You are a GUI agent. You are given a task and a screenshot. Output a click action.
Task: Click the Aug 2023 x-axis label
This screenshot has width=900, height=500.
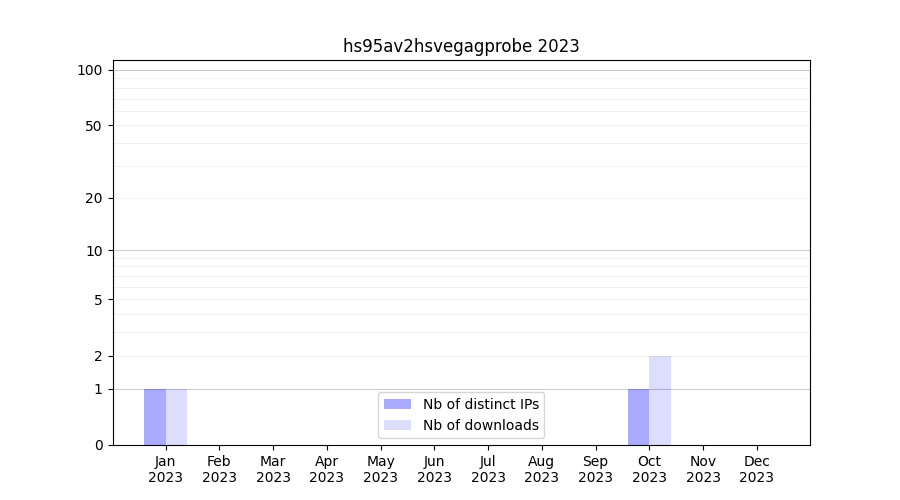point(542,469)
